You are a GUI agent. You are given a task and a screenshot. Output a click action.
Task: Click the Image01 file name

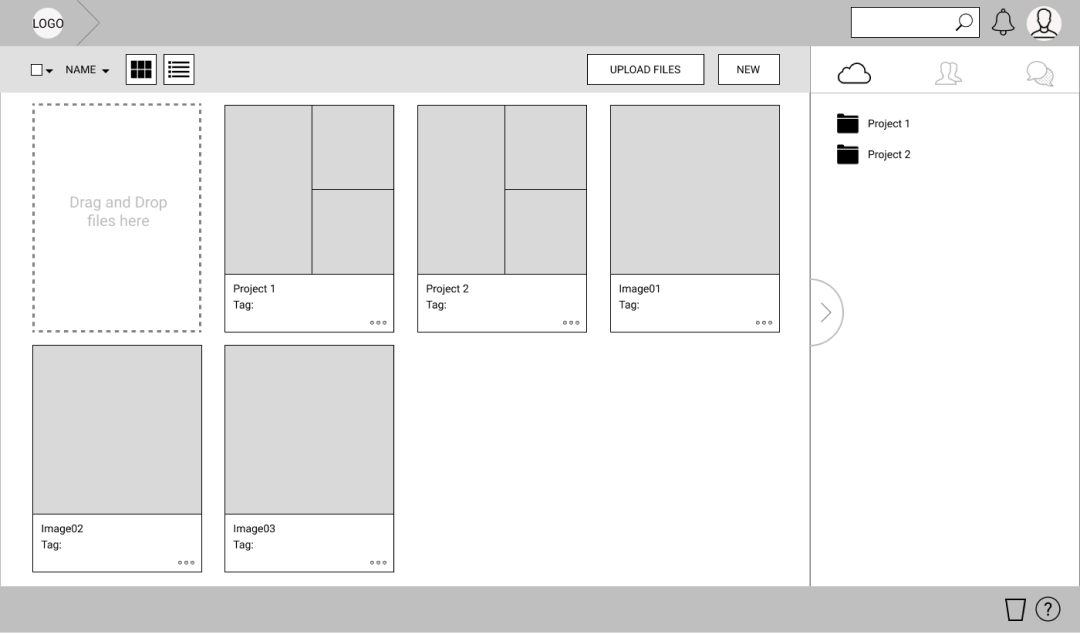(639, 289)
